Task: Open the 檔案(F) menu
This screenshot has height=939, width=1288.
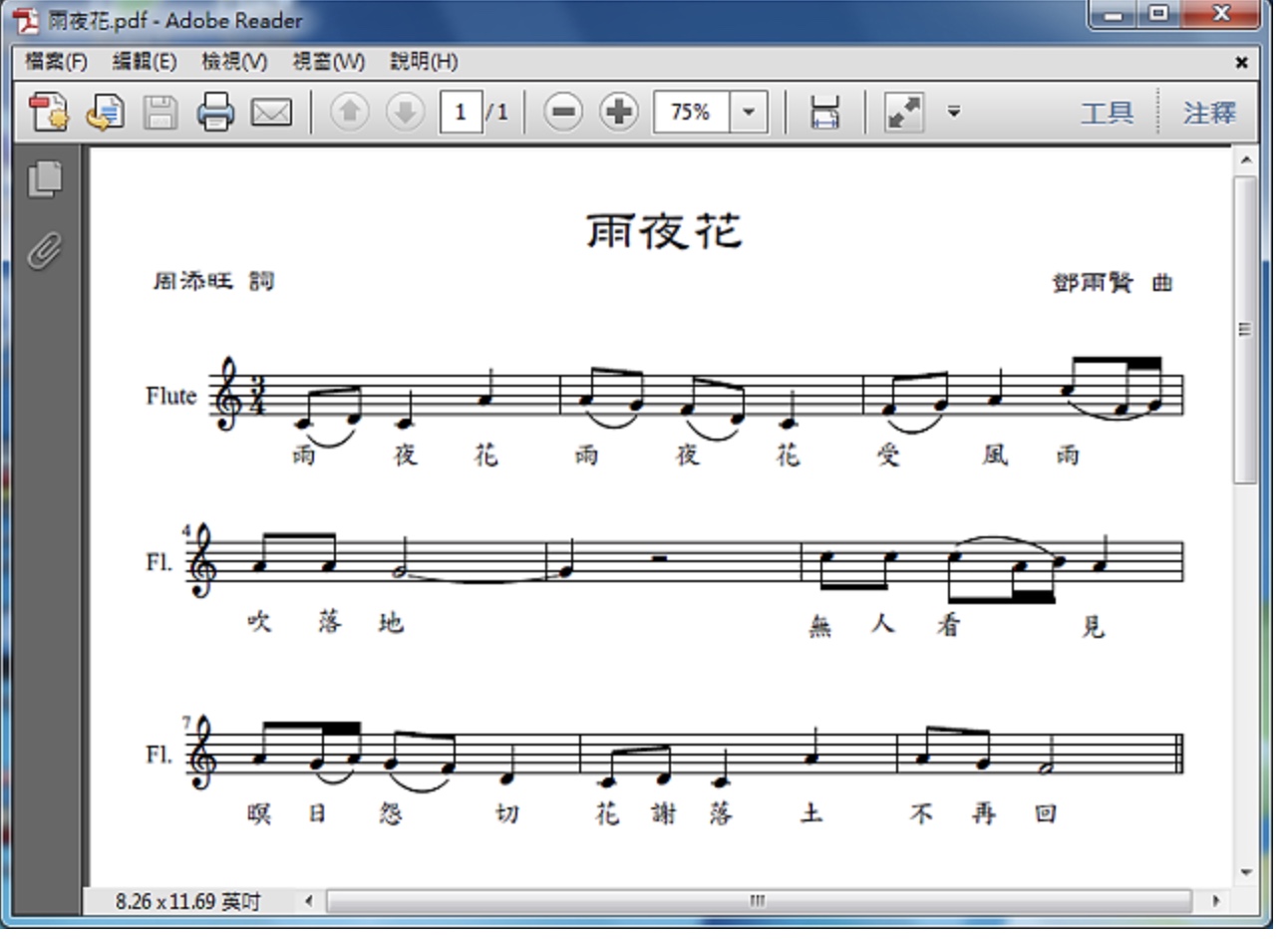Action: pos(56,62)
